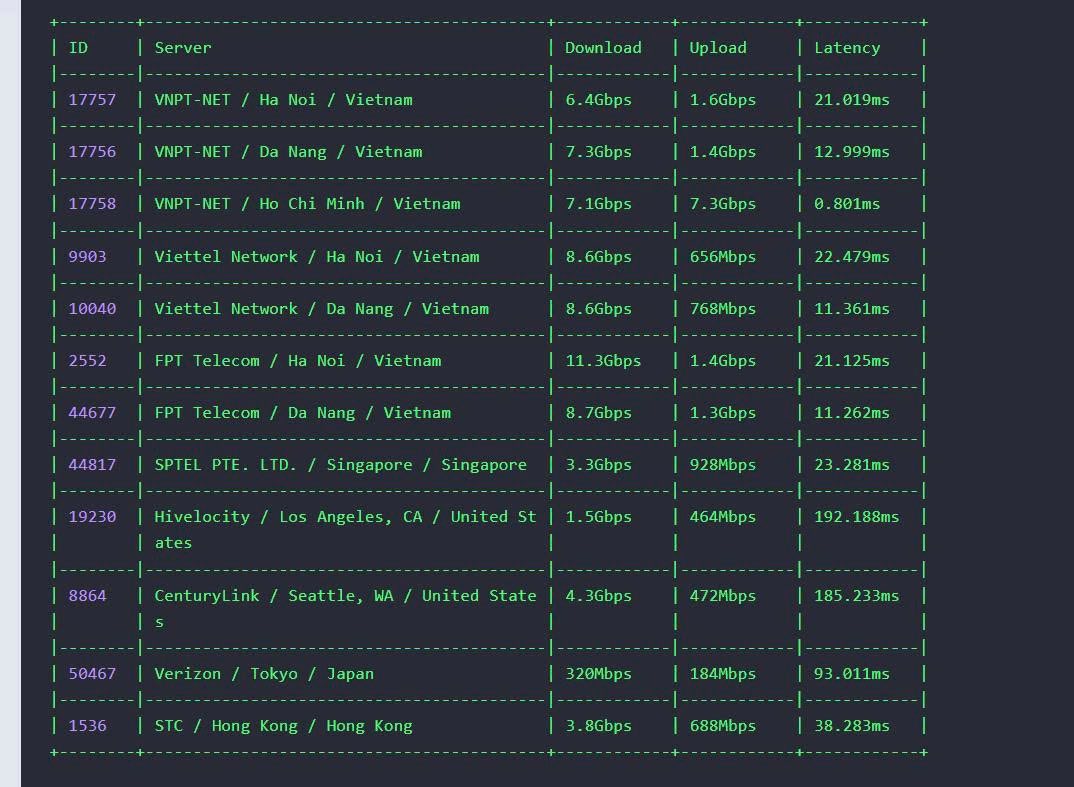Select 'VNPT-NET / Da Nang / Vietnam' text
Image resolution: width=1074 pixels, height=787 pixels.
coord(288,152)
